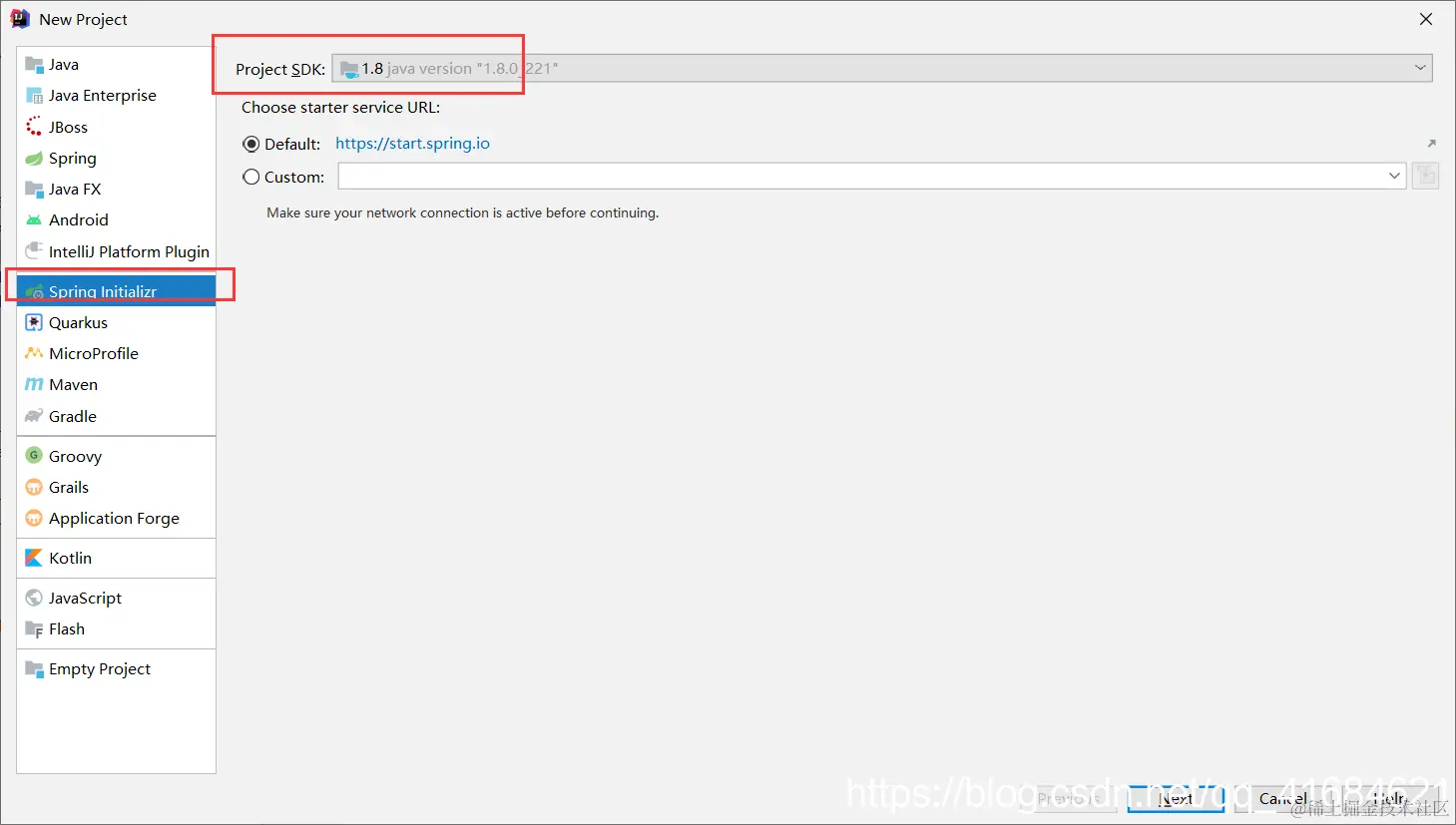Click the JavaScript globe icon

34,598
